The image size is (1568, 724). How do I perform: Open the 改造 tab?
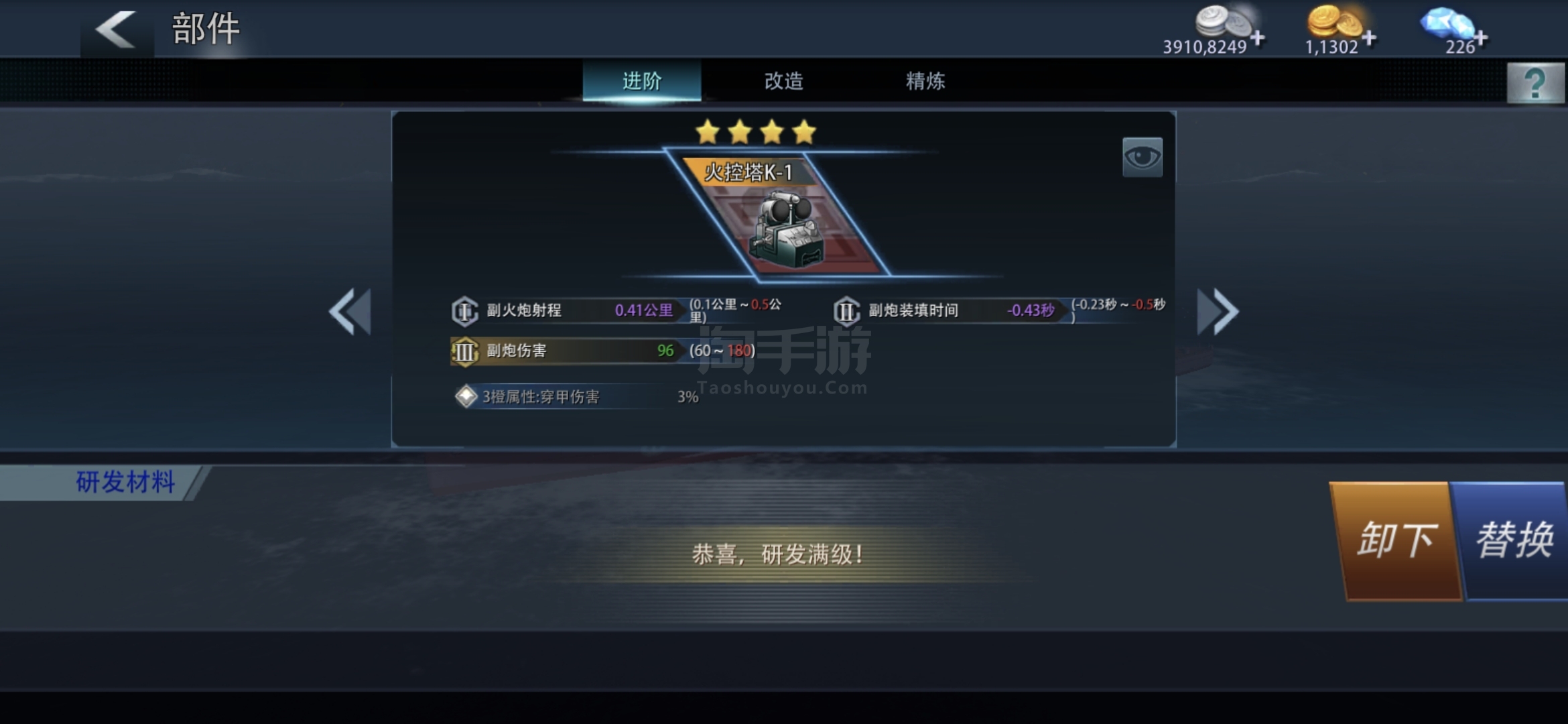point(783,81)
